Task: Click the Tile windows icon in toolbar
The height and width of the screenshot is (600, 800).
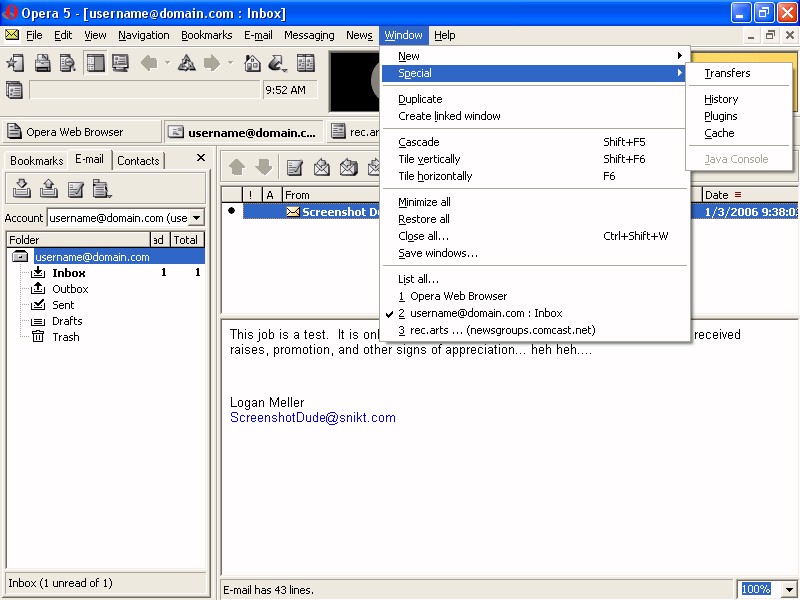Action: pos(306,63)
